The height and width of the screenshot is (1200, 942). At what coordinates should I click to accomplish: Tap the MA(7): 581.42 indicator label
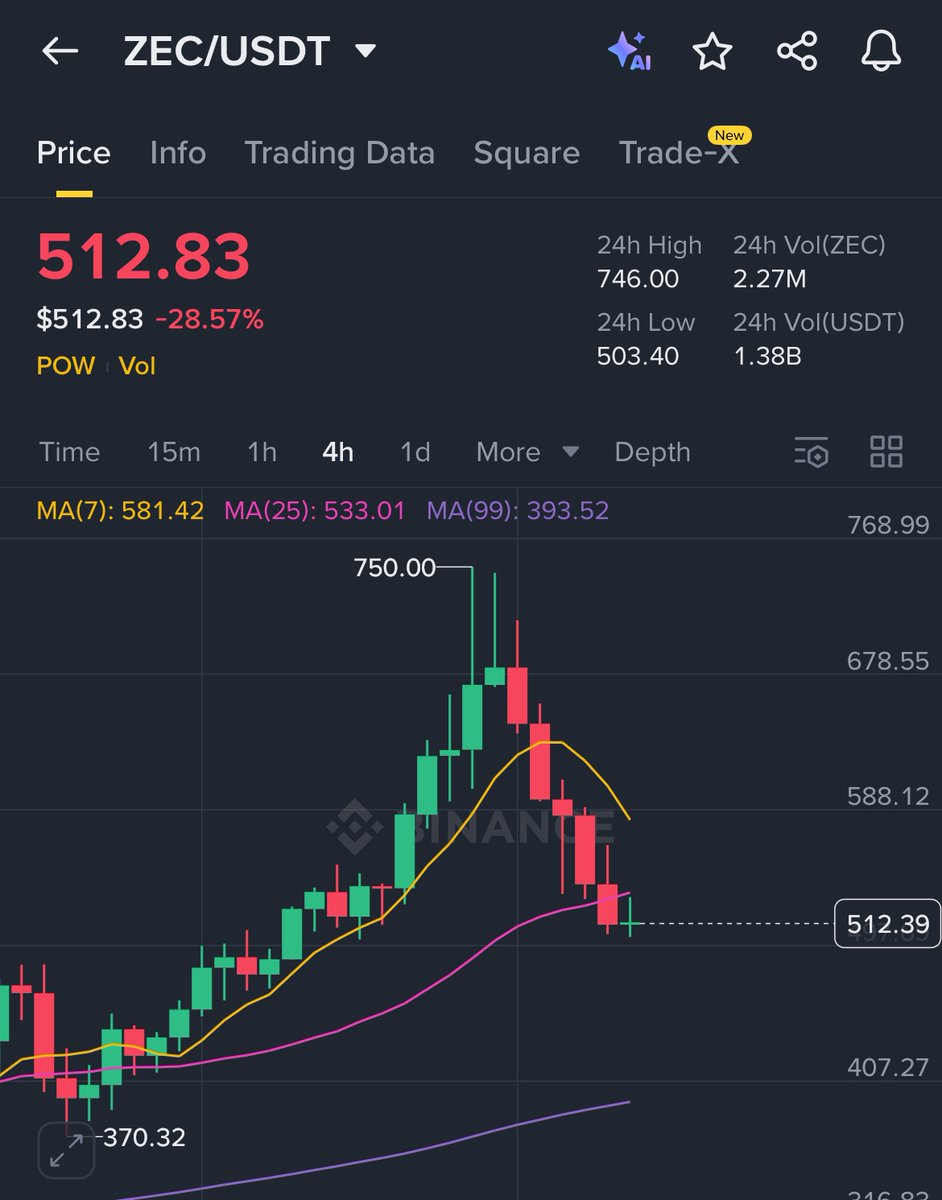click(120, 511)
